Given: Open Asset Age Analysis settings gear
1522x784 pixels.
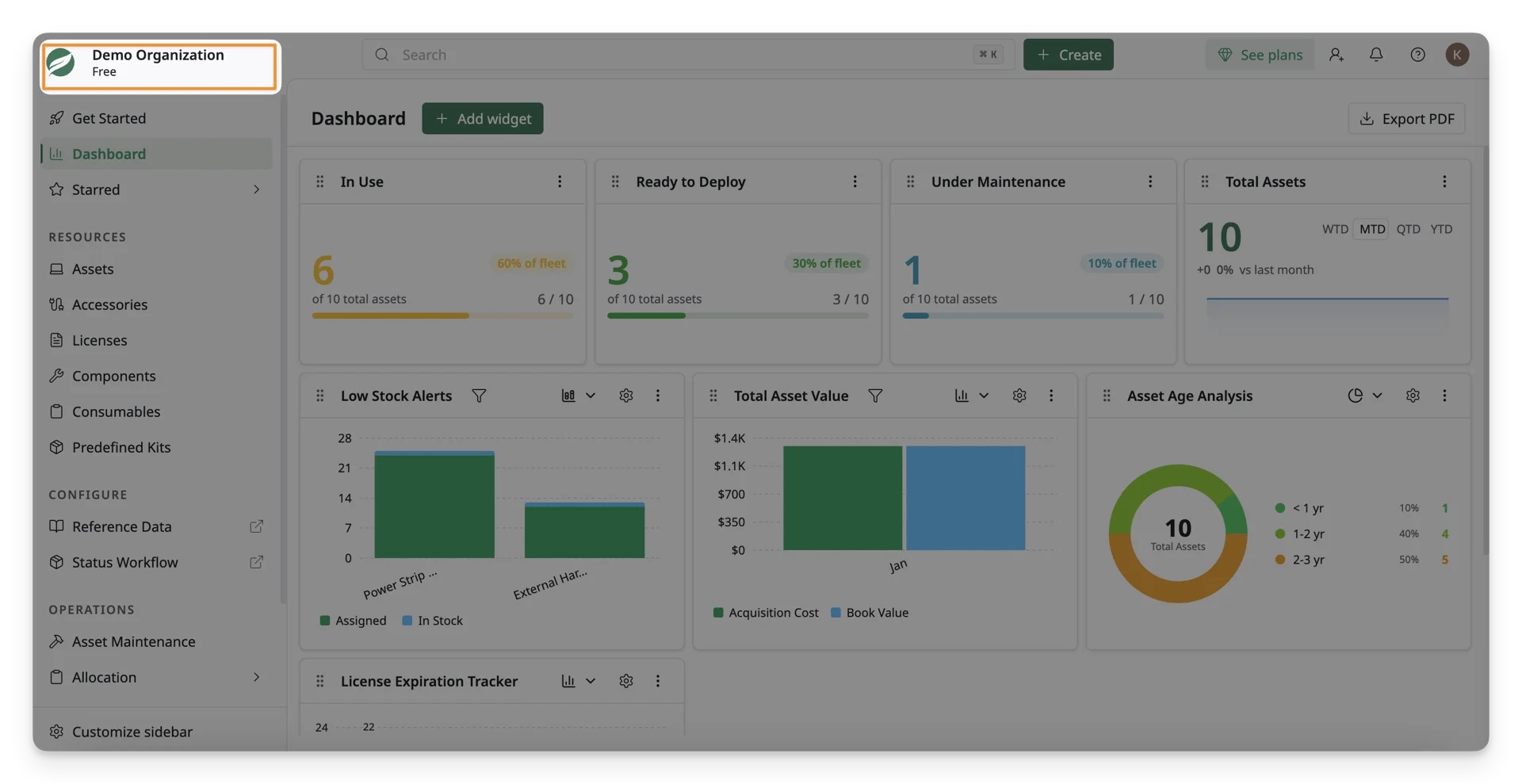Looking at the screenshot, I should coord(1413,396).
